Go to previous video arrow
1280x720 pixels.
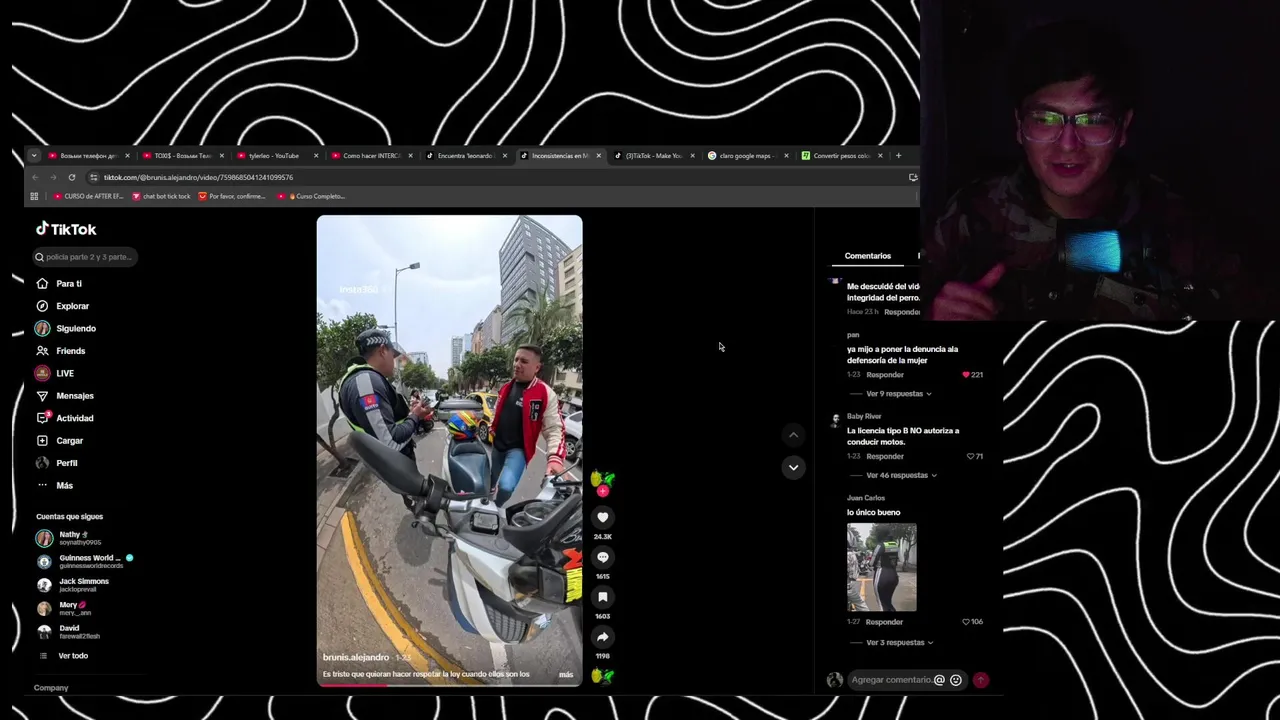pyautogui.click(x=793, y=435)
